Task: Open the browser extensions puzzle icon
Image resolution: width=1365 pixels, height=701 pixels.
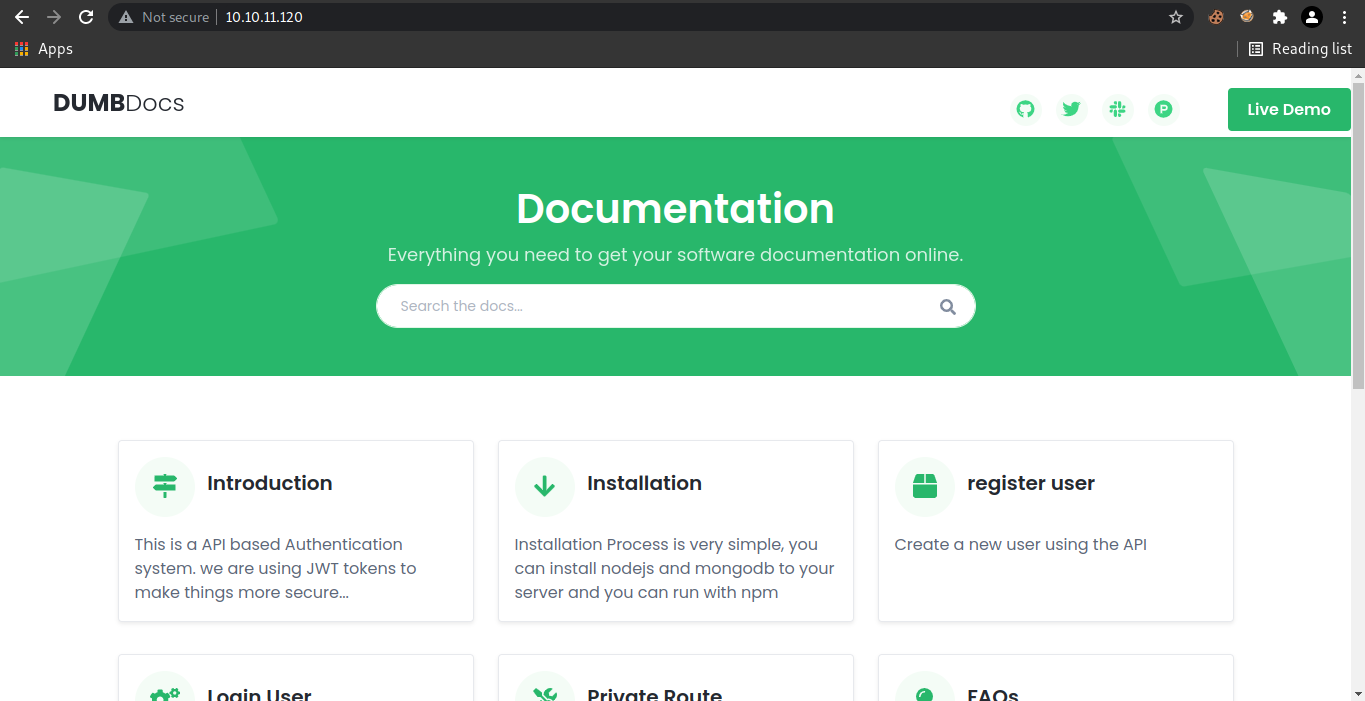Action: (x=1279, y=17)
